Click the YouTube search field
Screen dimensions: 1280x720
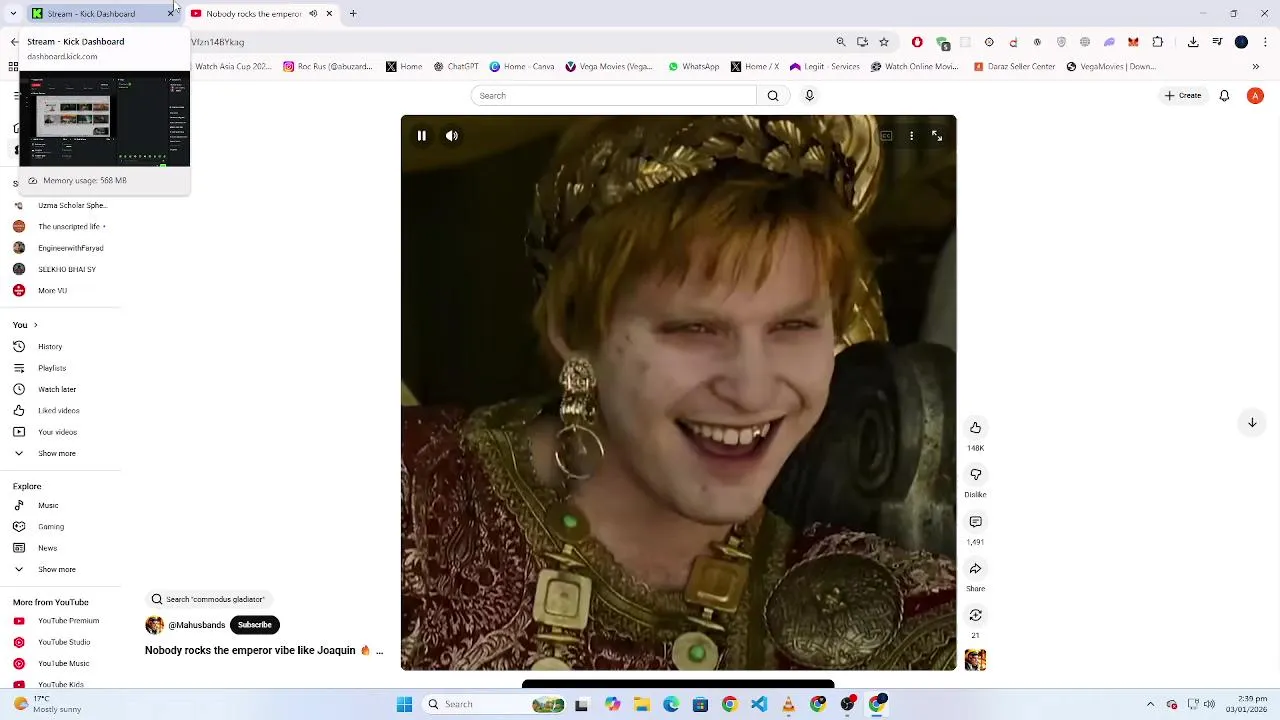coord(614,96)
